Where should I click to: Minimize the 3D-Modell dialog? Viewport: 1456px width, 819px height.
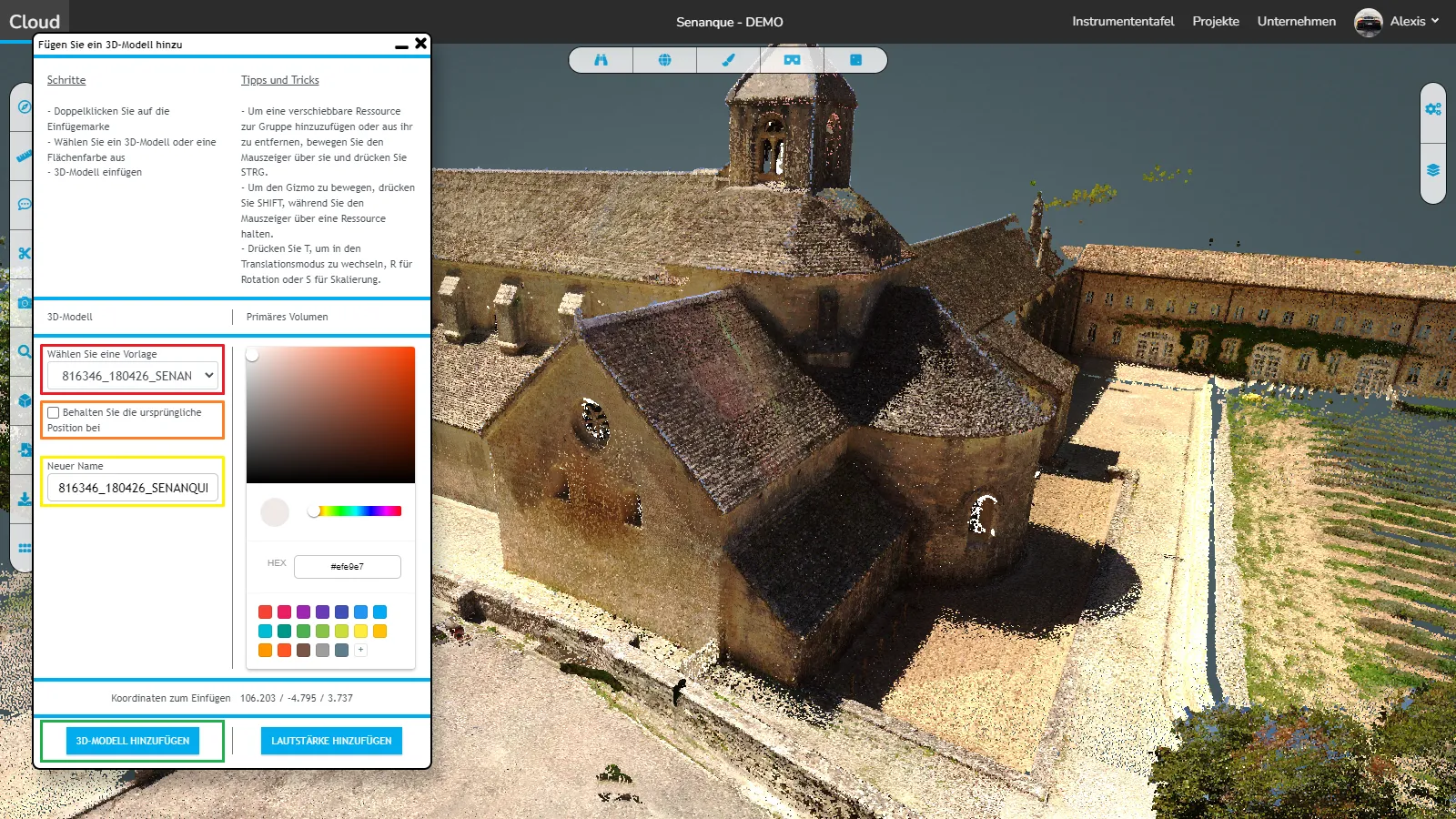(401, 45)
